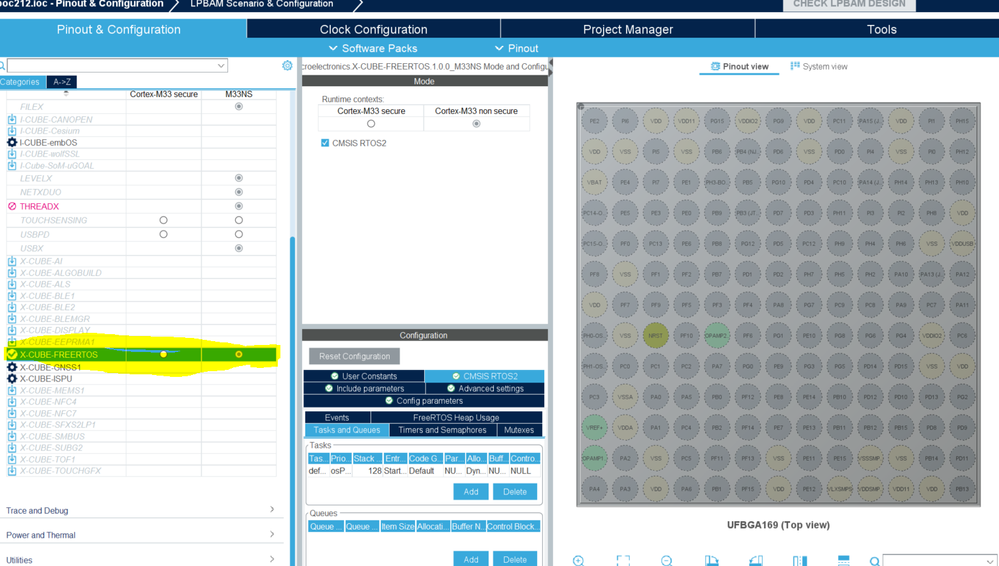This screenshot has height=566, width=999.
Task: Click the sort arrows in list header
Action: [66, 93]
